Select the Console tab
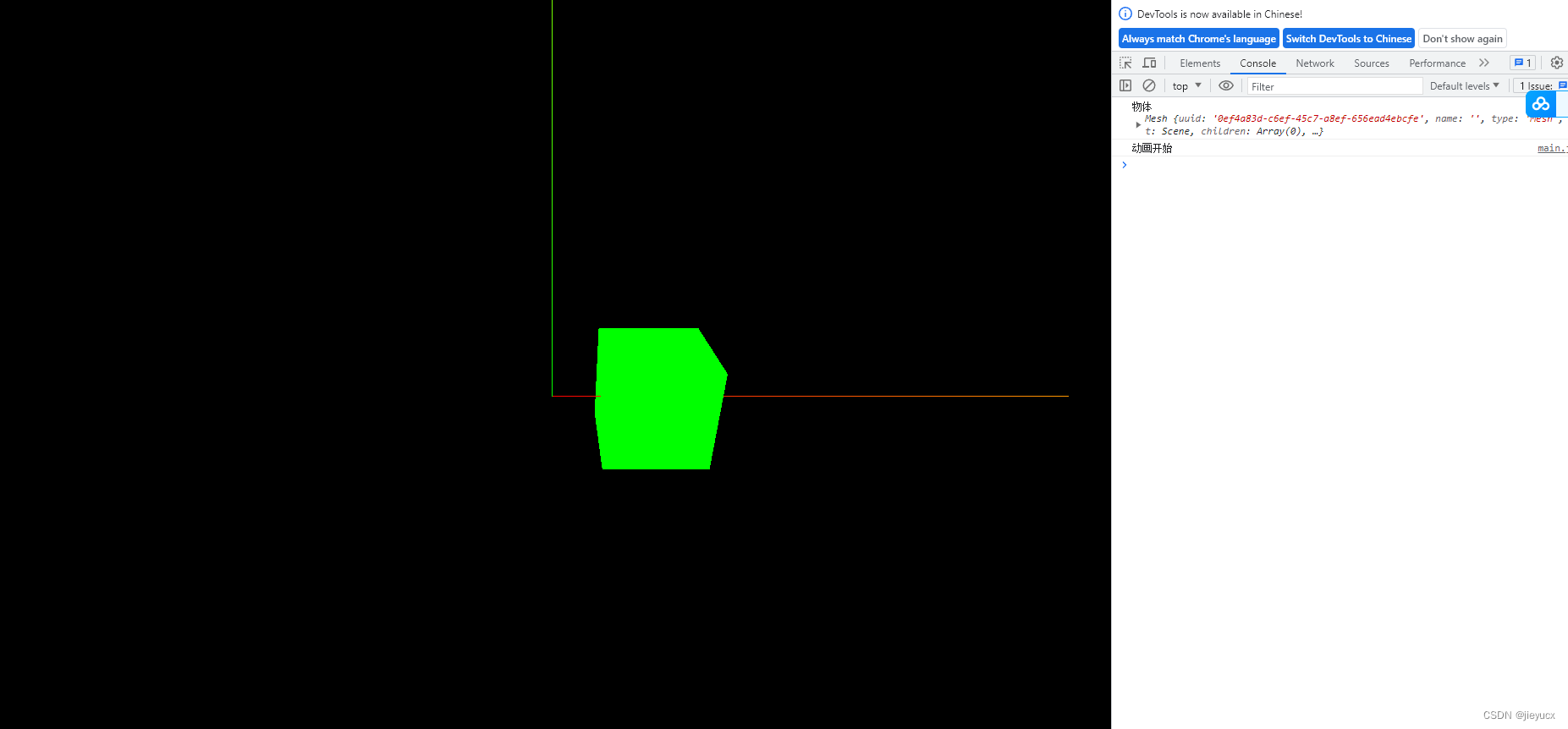Image resolution: width=1568 pixels, height=729 pixels. [1258, 63]
